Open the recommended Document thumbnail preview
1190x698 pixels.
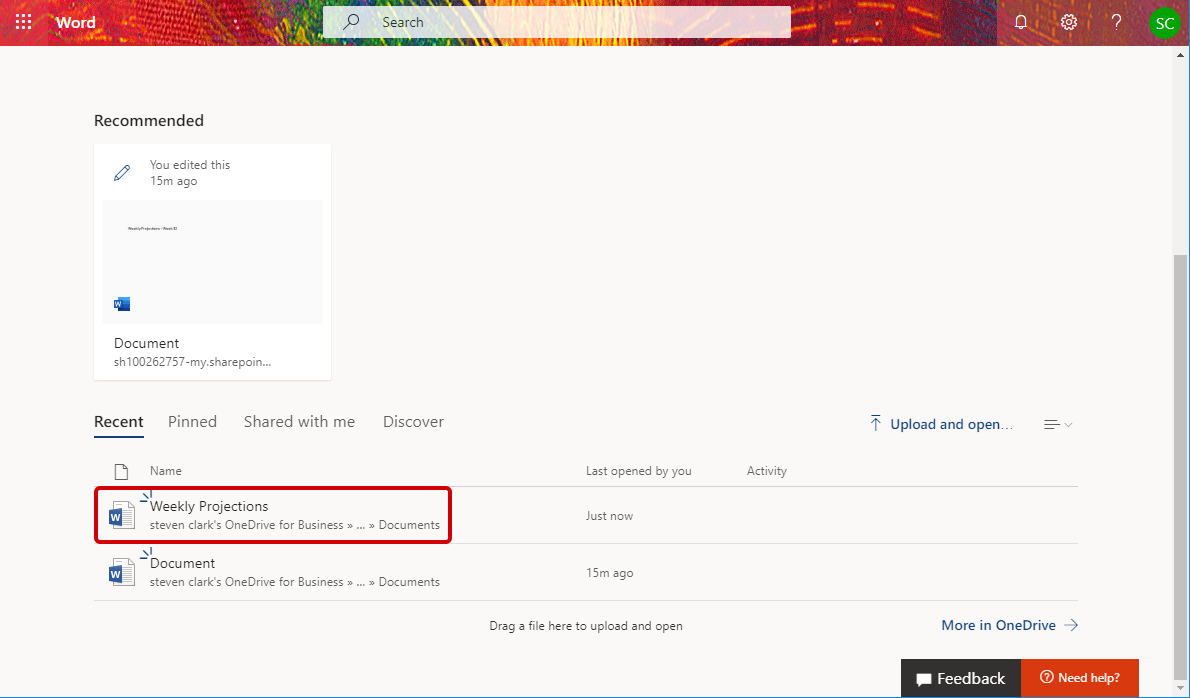212,262
